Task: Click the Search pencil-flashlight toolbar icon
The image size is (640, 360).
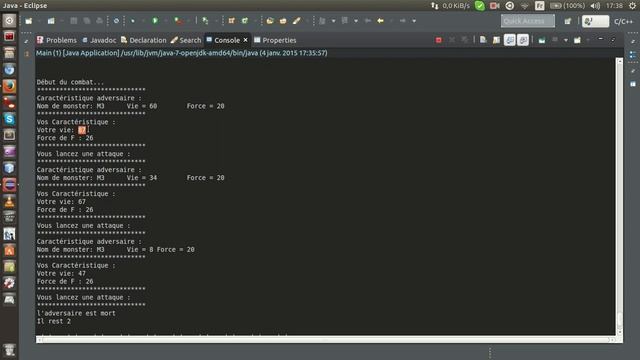Action: [x=297, y=20]
